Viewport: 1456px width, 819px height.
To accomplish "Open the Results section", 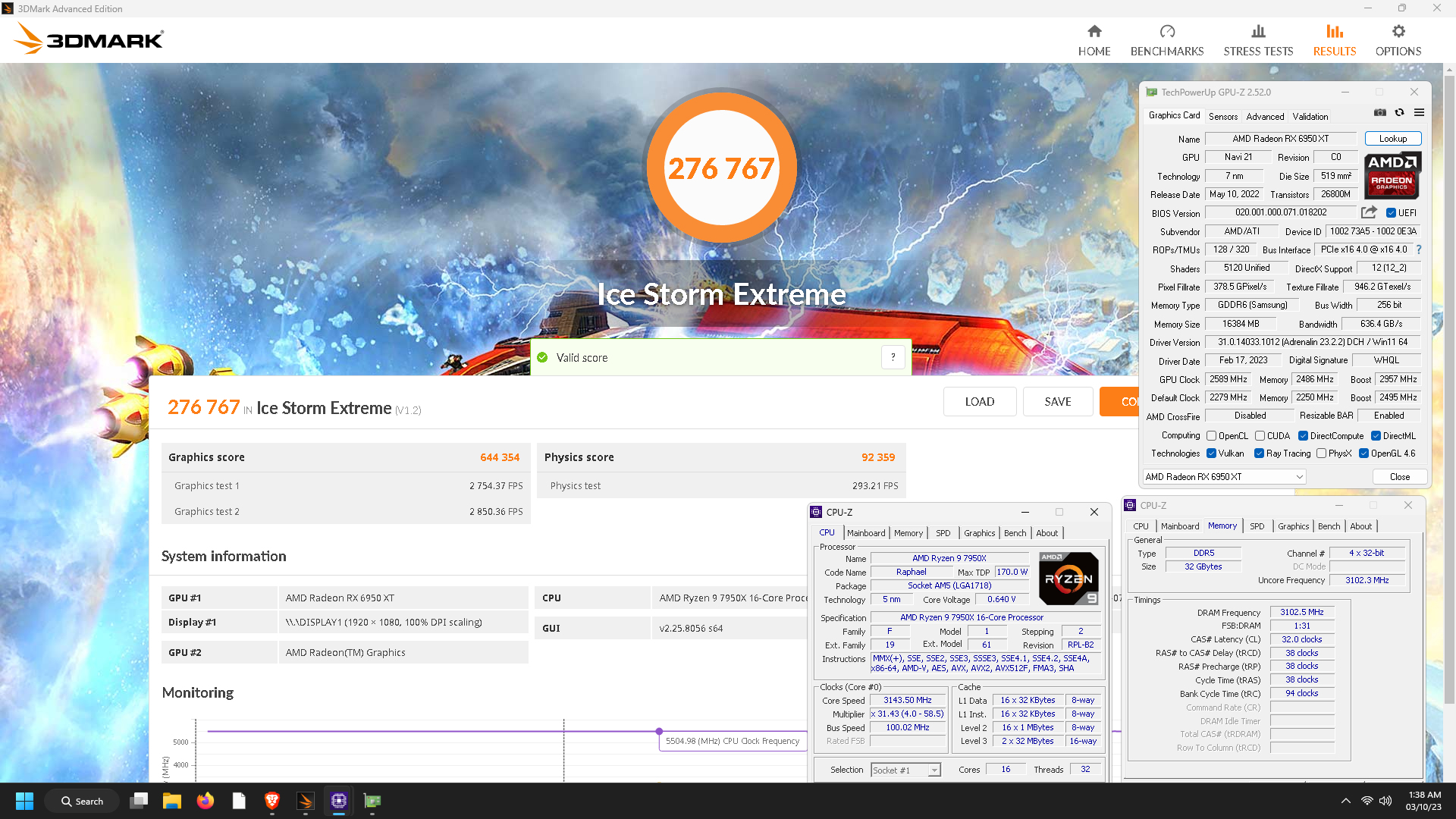I will point(1335,40).
